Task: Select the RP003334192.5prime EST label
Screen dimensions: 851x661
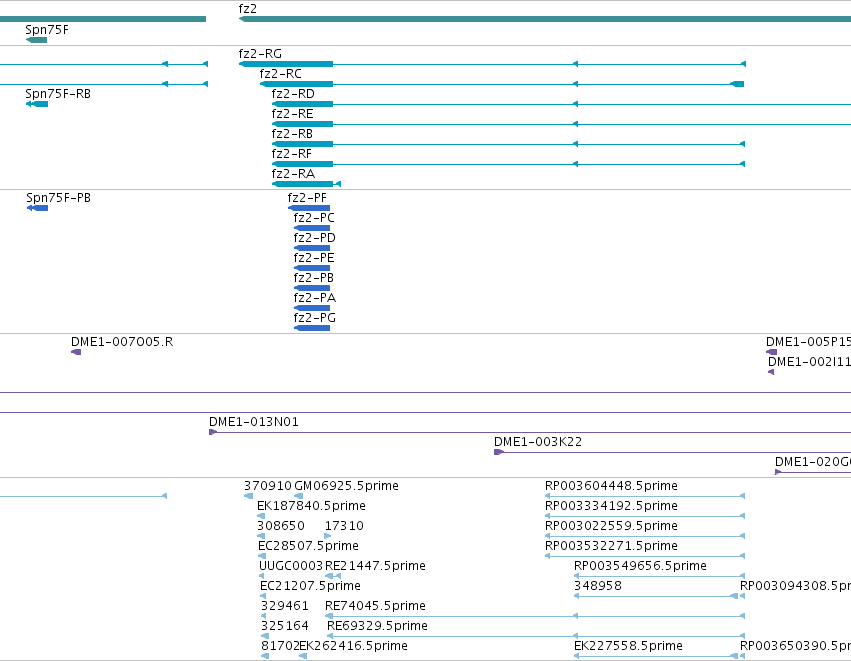Action: point(611,506)
